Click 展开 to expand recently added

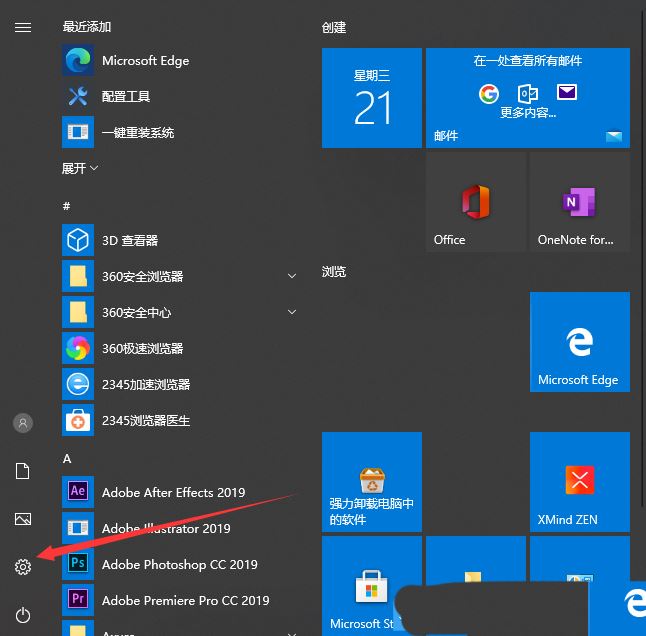(80, 168)
